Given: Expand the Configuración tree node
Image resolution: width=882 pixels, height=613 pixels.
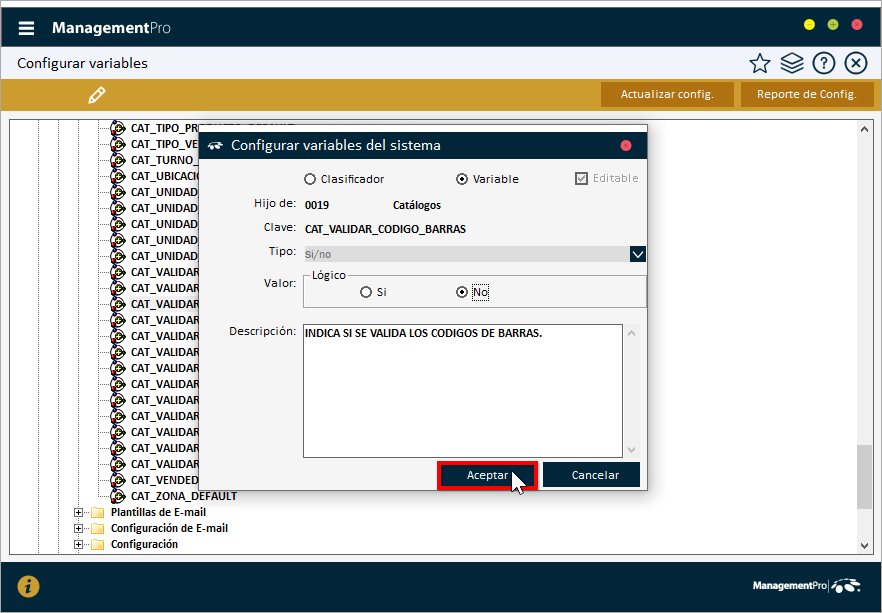Looking at the screenshot, I should coord(78,544).
